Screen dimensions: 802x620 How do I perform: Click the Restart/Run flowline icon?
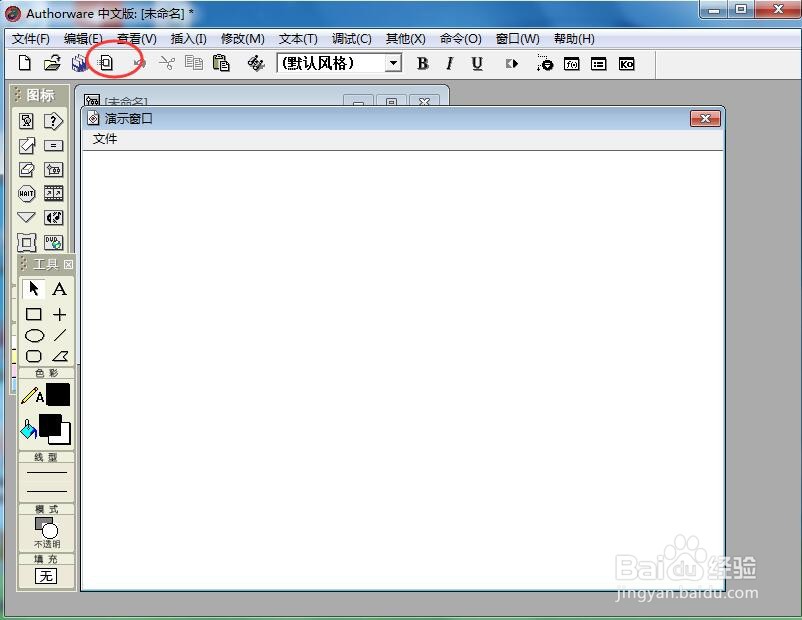click(x=511, y=63)
